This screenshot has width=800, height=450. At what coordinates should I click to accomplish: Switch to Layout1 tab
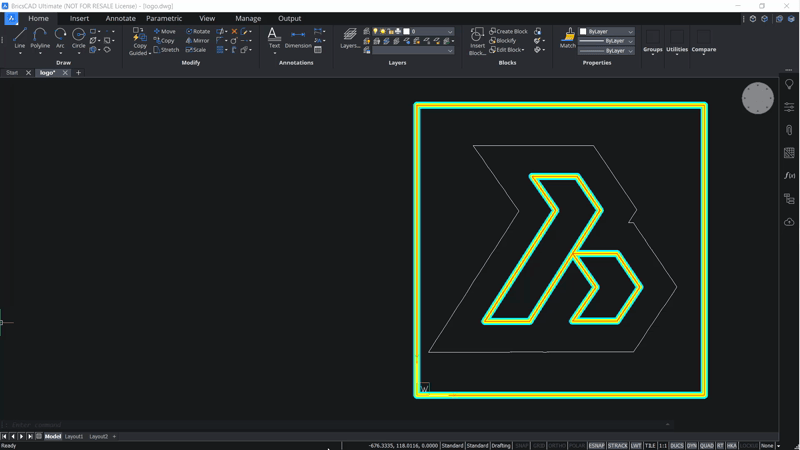coord(73,436)
